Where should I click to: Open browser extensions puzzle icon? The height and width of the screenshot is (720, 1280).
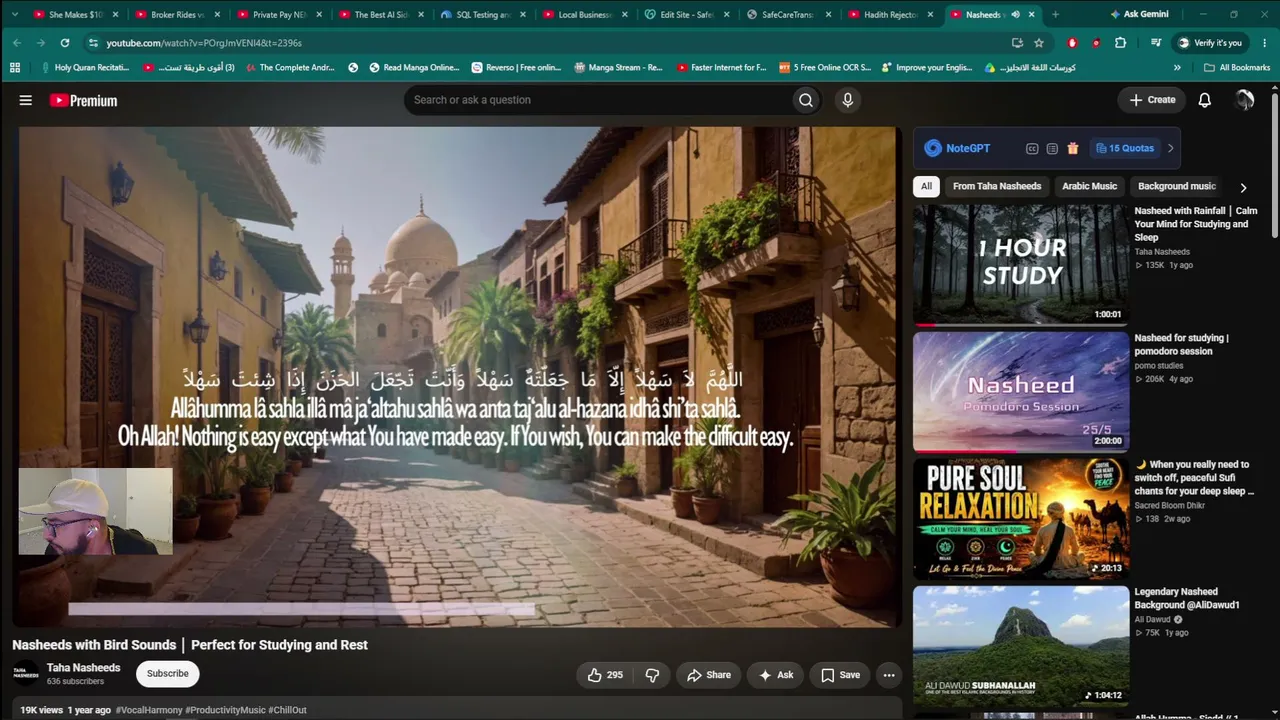coord(1120,43)
